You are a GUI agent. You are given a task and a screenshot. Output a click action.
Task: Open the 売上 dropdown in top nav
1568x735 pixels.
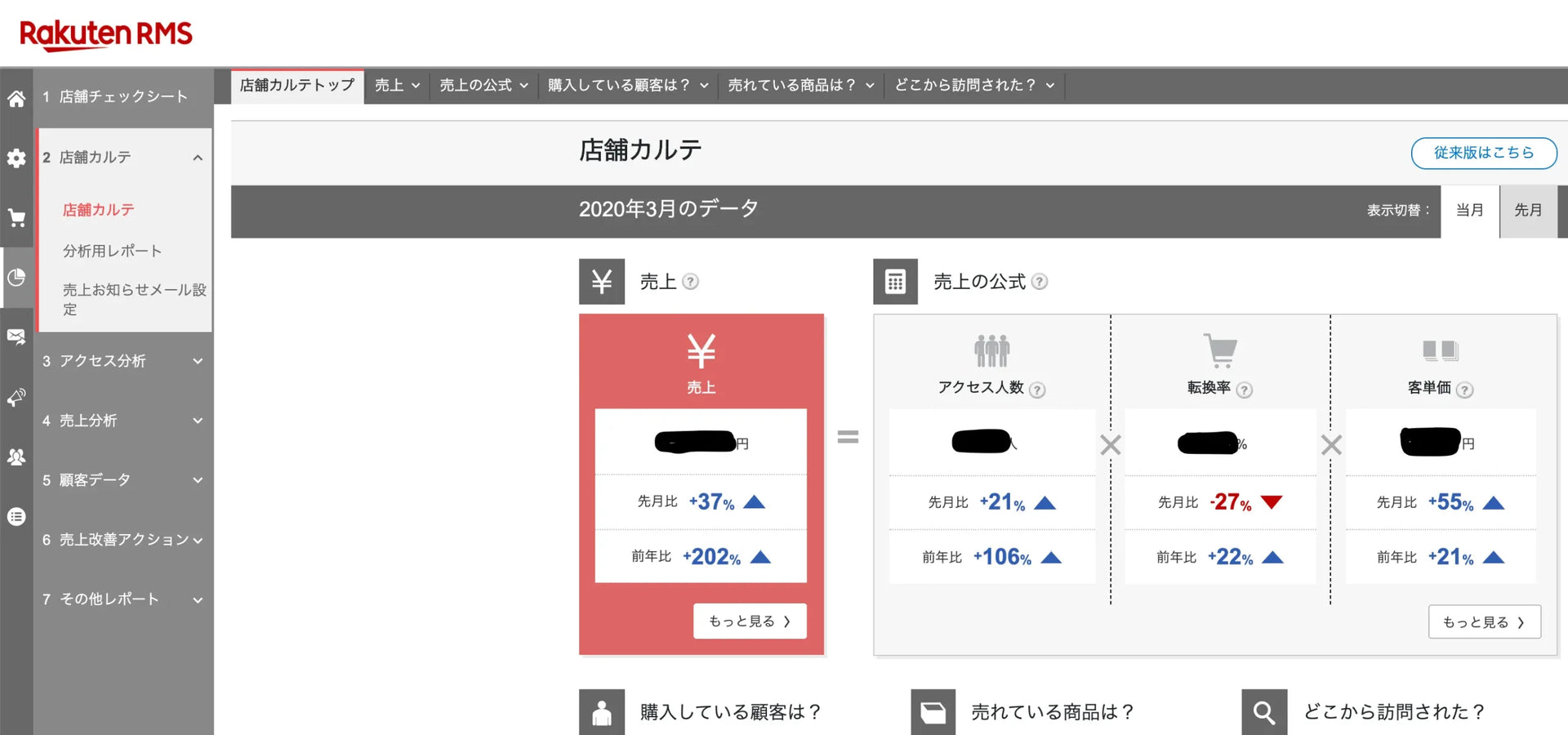coord(397,85)
